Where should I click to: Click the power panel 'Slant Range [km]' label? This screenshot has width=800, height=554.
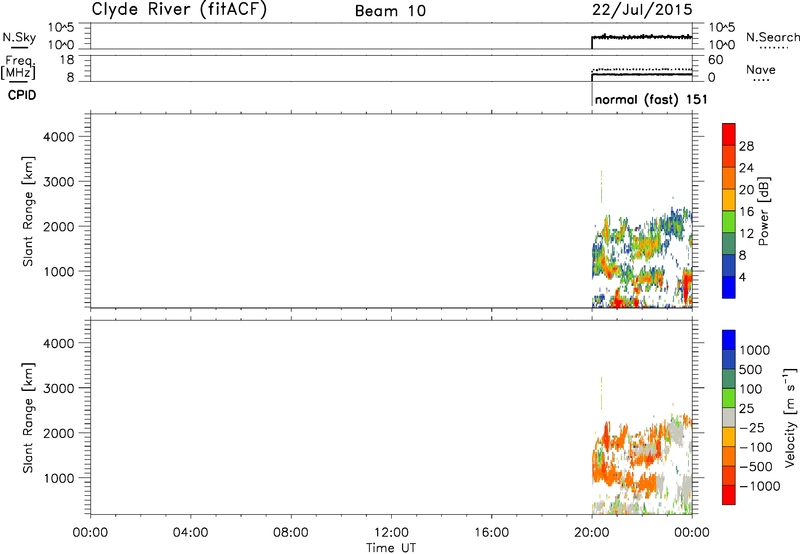pos(28,211)
